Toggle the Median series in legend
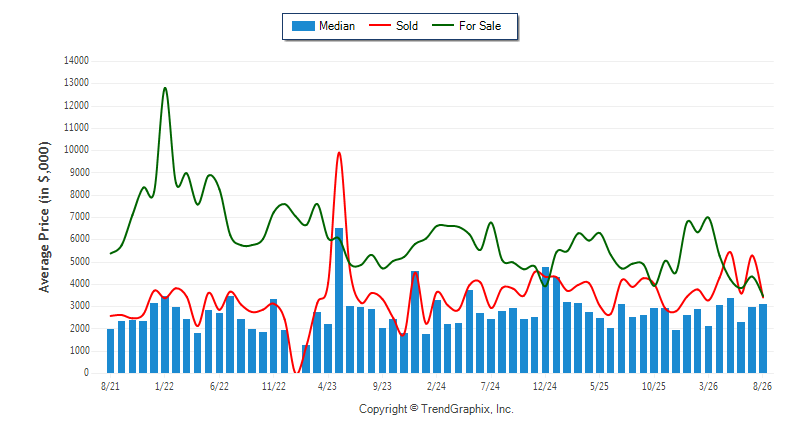This screenshot has height=434, width=800. click(x=323, y=26)
